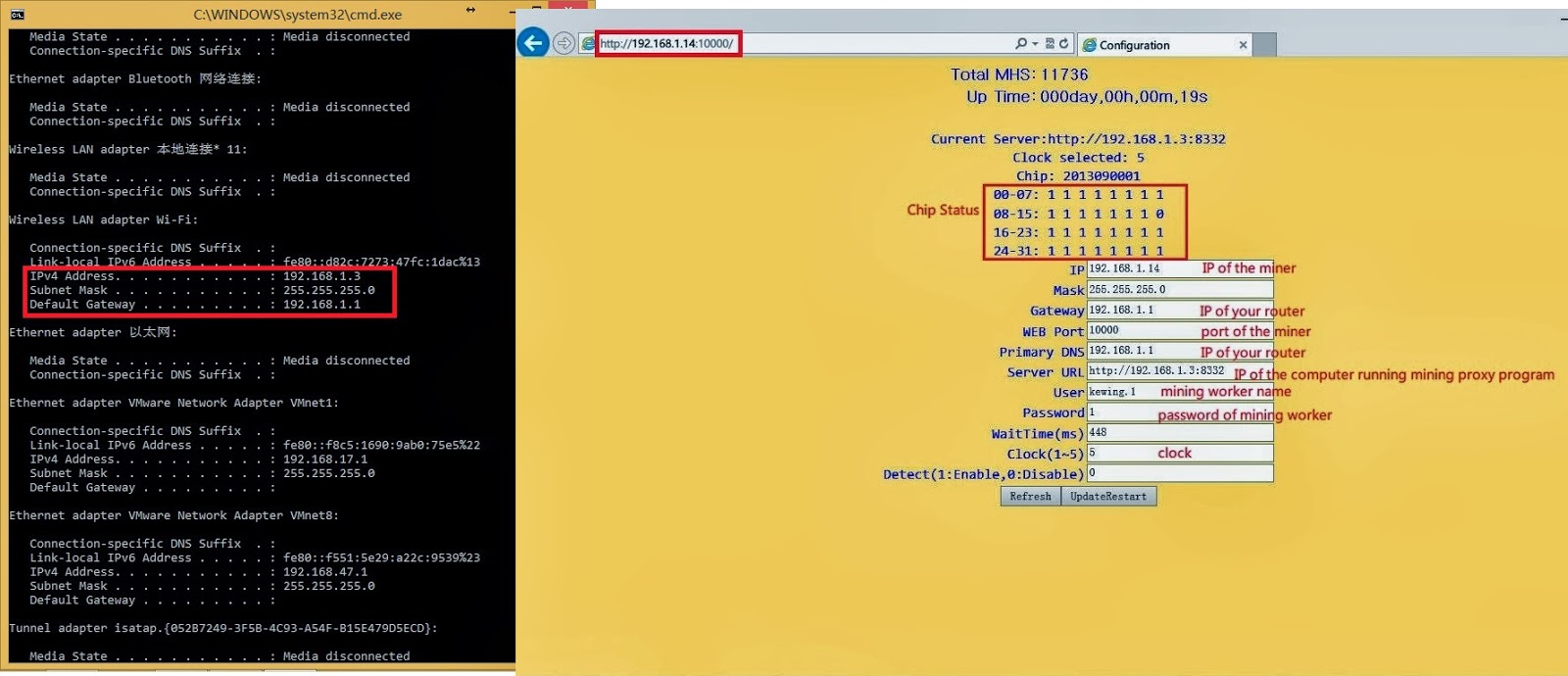
Task: Click the cmd.exe window title text
Action: pyautogui.click(x=298, y=15)
